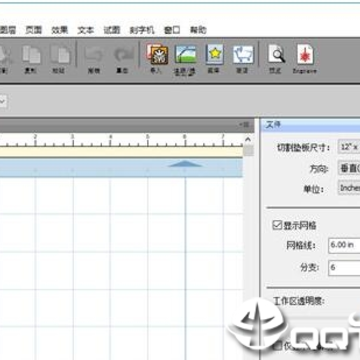Screen dimensions: 360x360
Task: Open the 方向 (Orientation) dropdown
Action: point(349,168)
